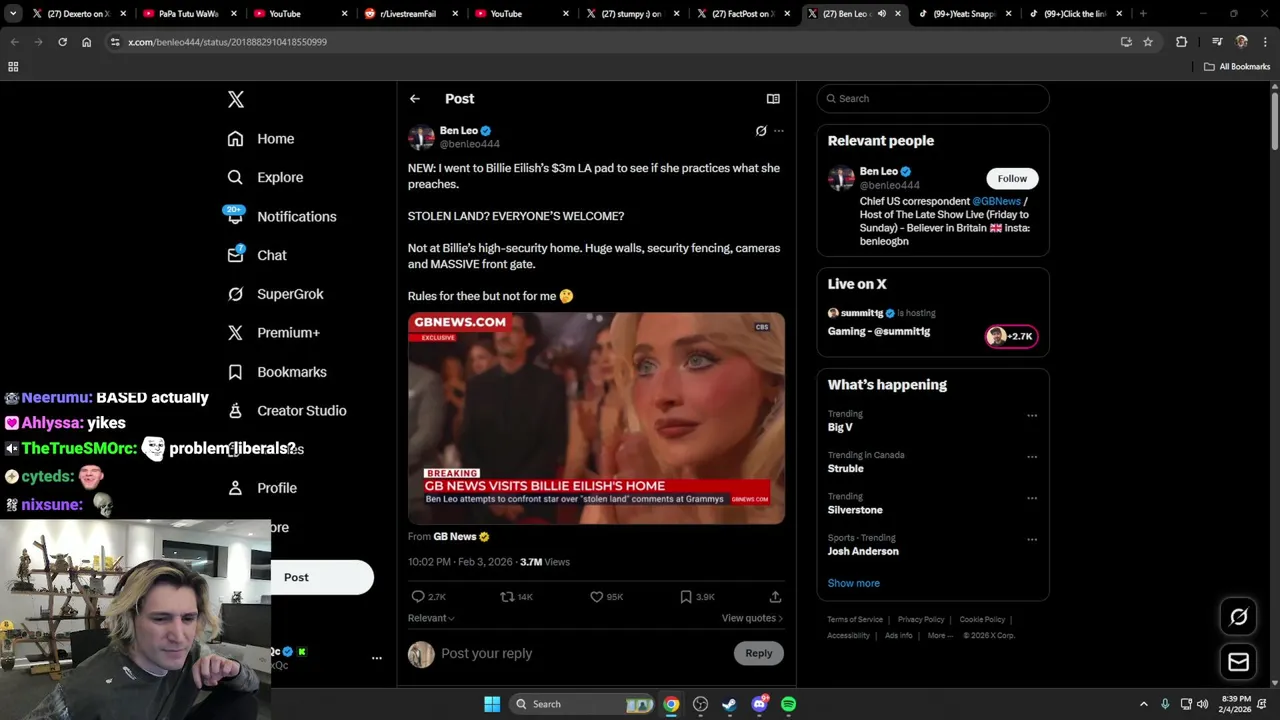Expand the Relevant replies sort dropdown

coord(431,618)
